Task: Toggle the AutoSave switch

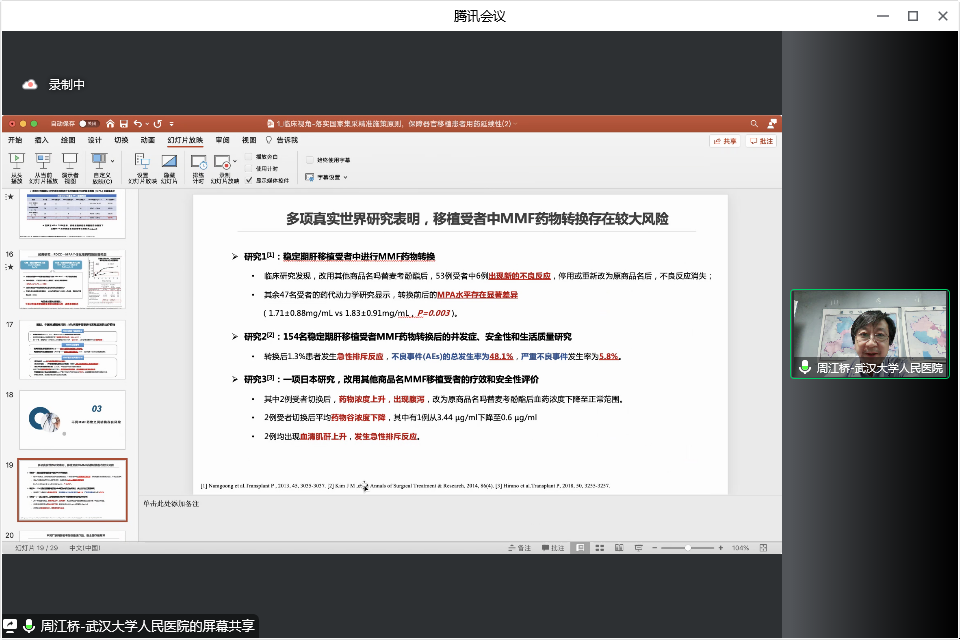Action: [x=88, y=123]
